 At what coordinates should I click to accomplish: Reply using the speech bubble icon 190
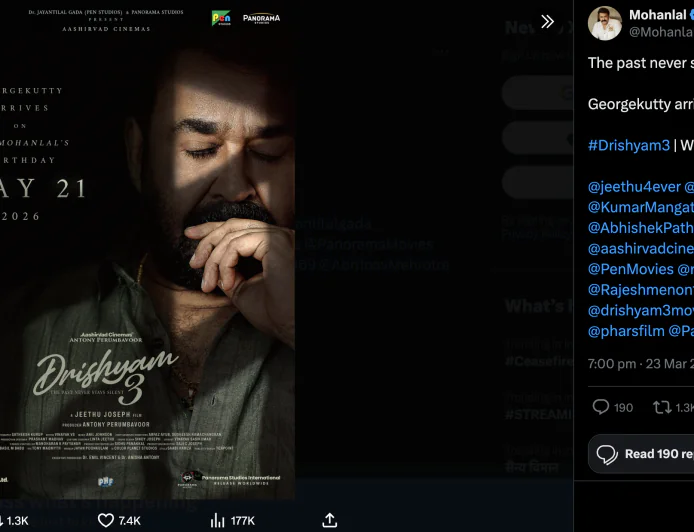(613, 407)
